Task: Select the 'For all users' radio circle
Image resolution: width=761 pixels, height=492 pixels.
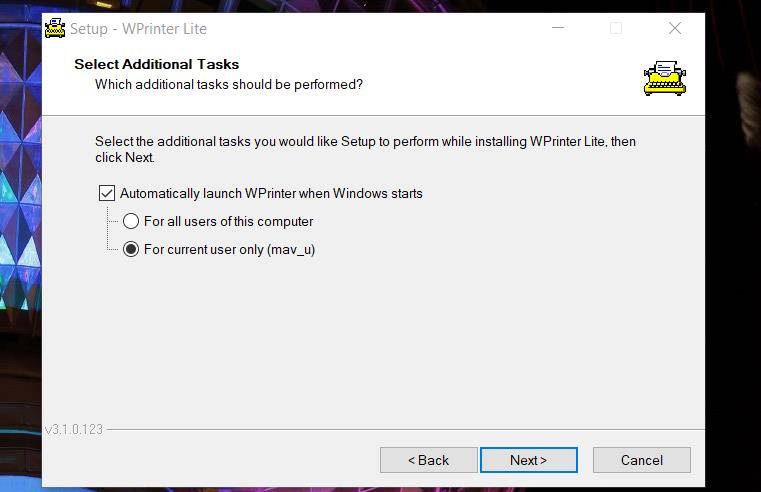Action: pyautogui.click(x=131, y=221)
